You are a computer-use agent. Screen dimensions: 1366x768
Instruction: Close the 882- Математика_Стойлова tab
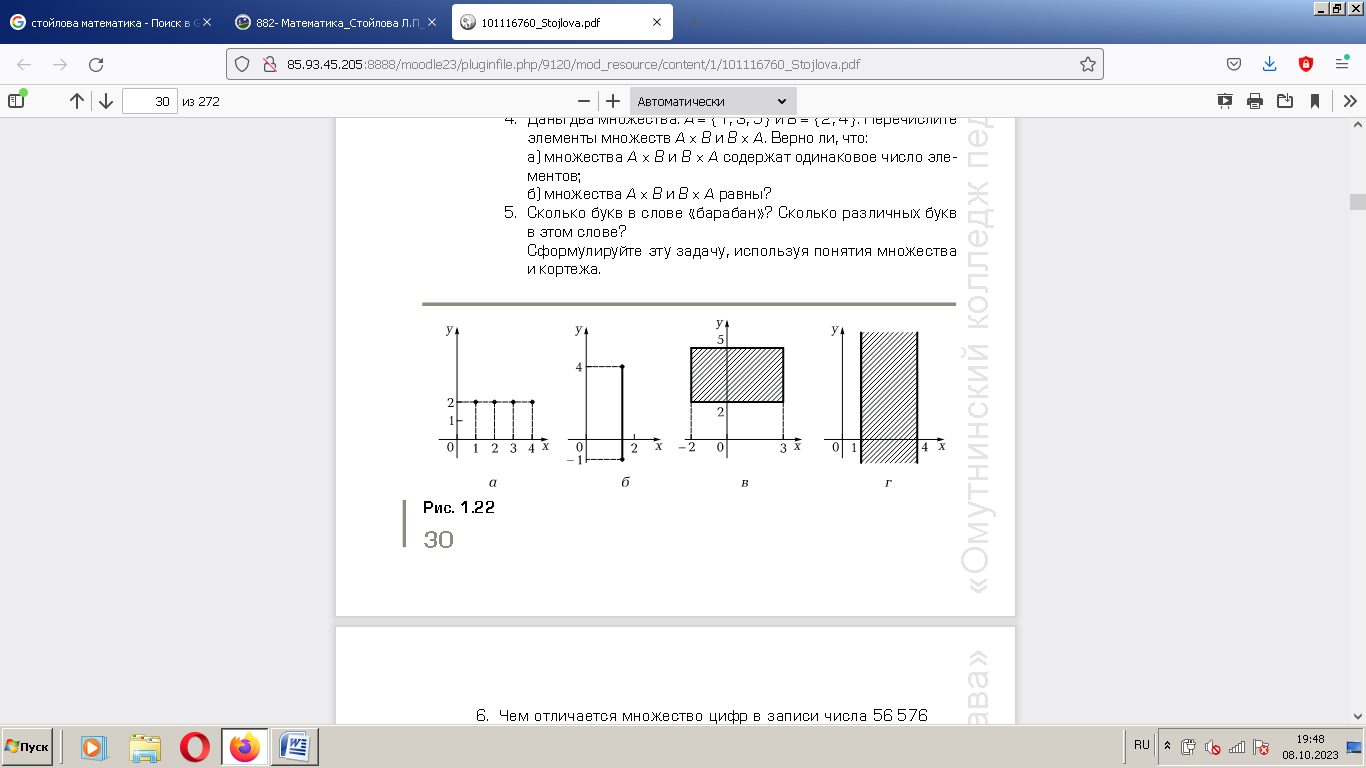[x=432, y=22]
